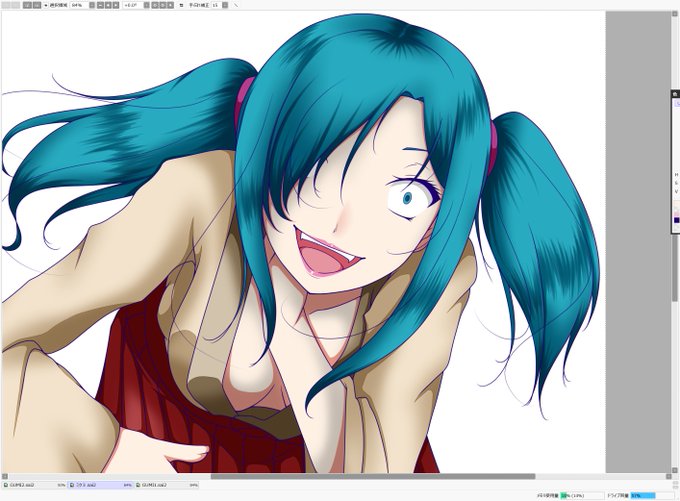Click the rotate counterclockwise button
The height and width of the screenshot is (501, 680).
point(155,5)
